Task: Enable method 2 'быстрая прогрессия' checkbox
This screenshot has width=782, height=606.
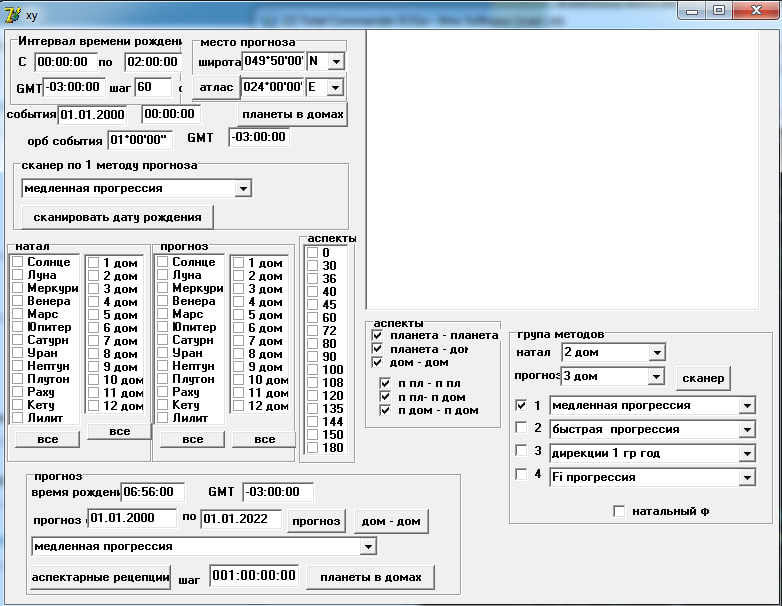Action: [x=521, y=428]
